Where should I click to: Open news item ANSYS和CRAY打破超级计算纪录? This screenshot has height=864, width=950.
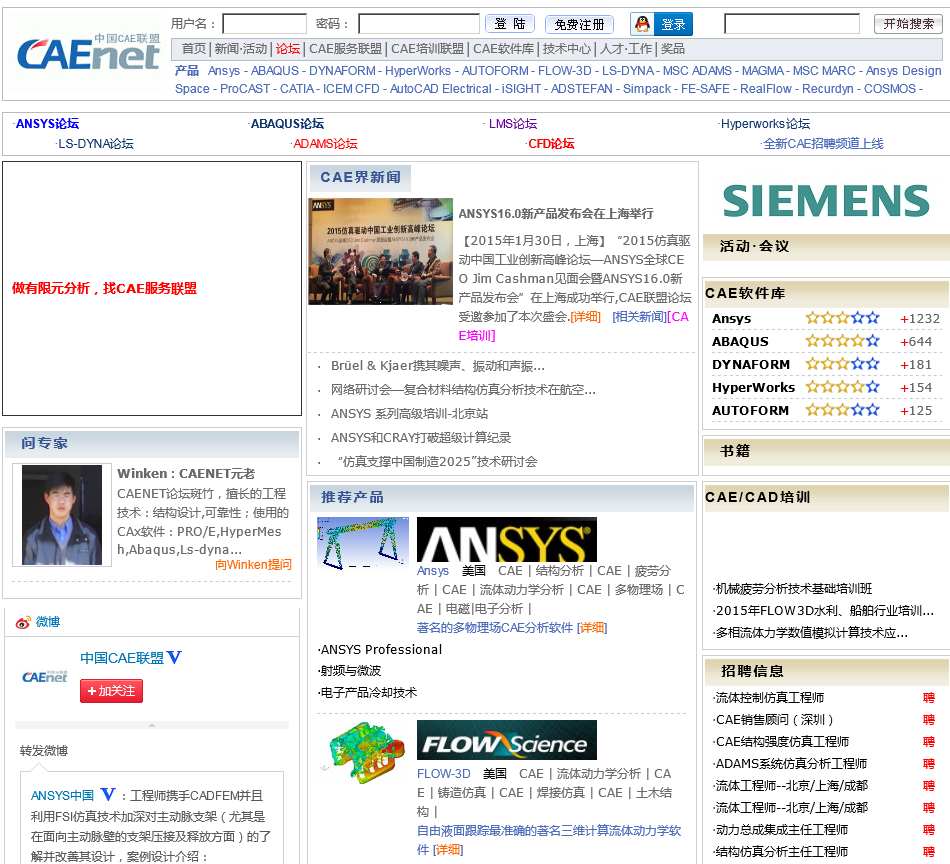point(421,437)
